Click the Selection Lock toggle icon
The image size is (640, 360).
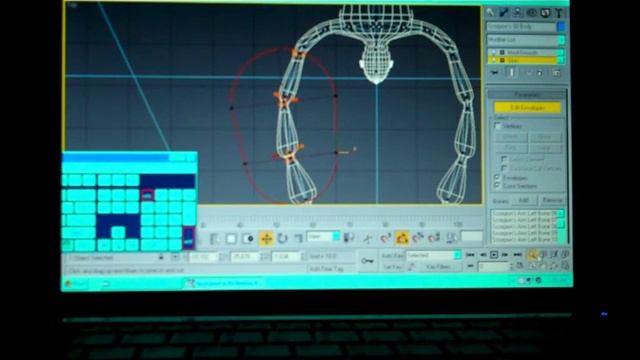click(161, 258)
